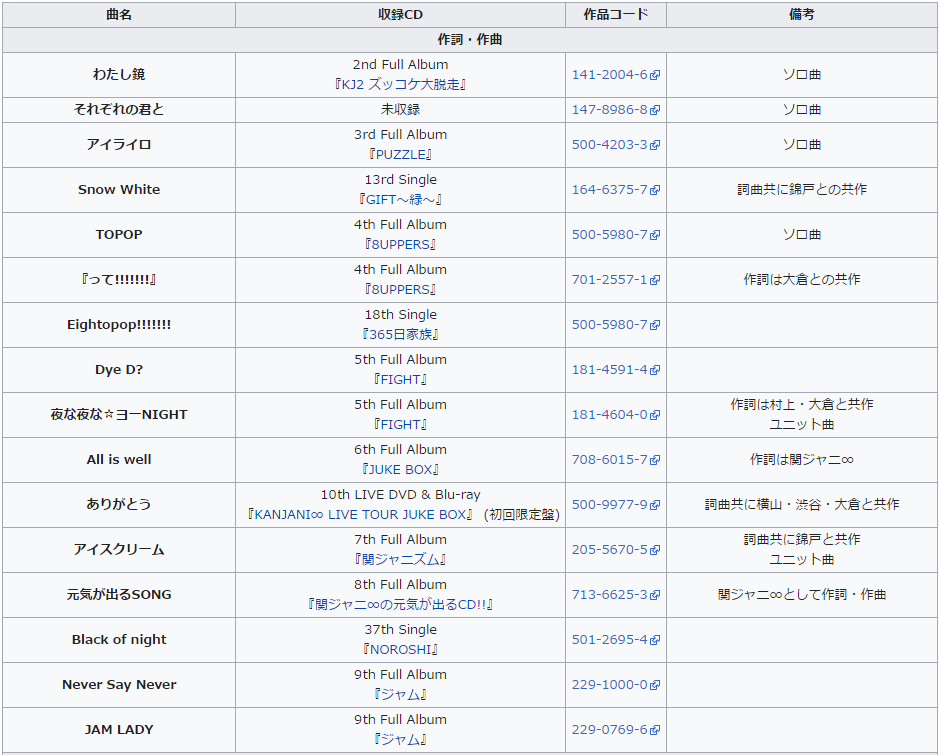Open work code link 181-4591-4
939x755 pixels.
[x=616, y=369]
